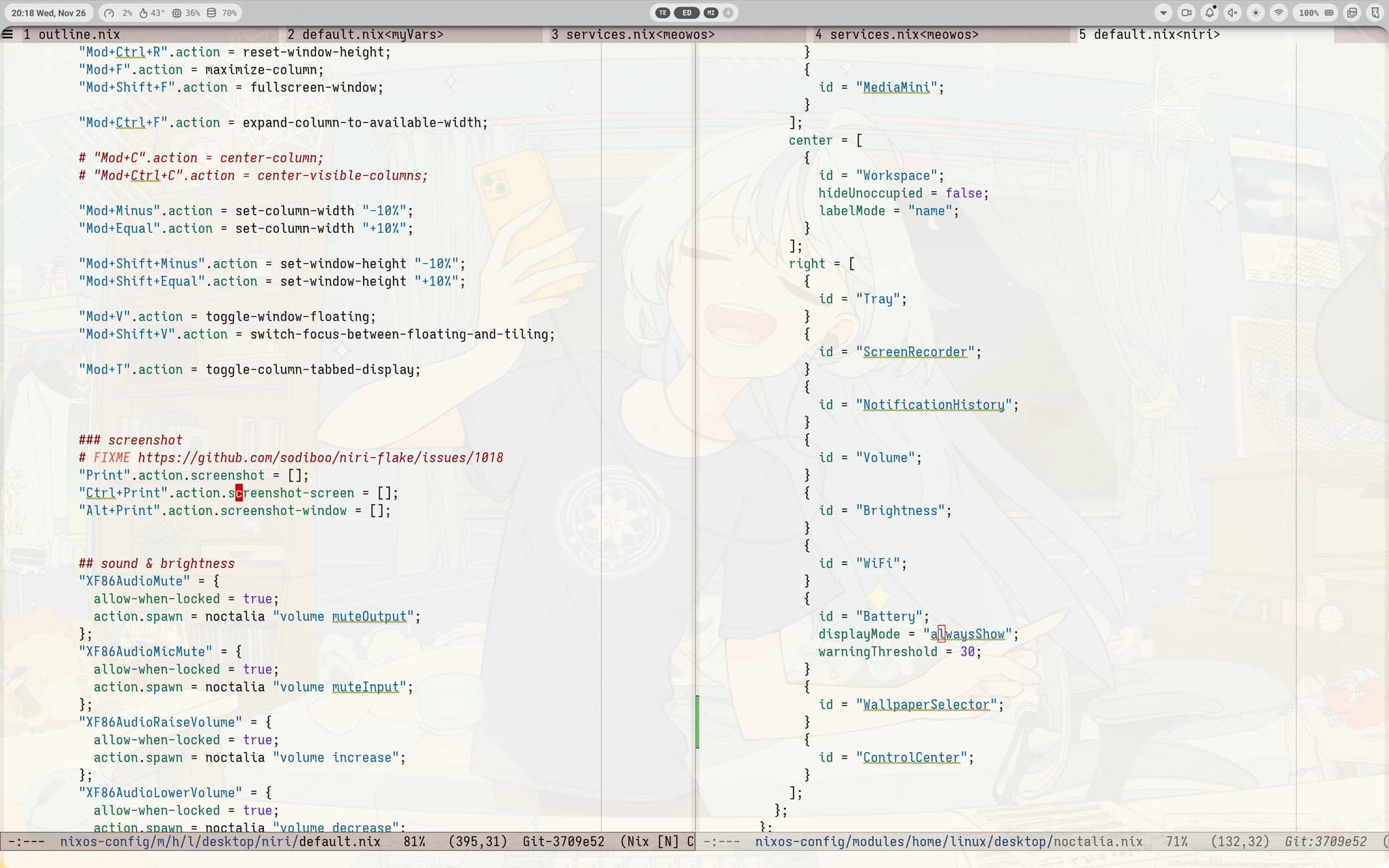The width and height of the screenshot is (1389, 868).
Task: Select the active ED workspace pill
Action: coord(687,12)
